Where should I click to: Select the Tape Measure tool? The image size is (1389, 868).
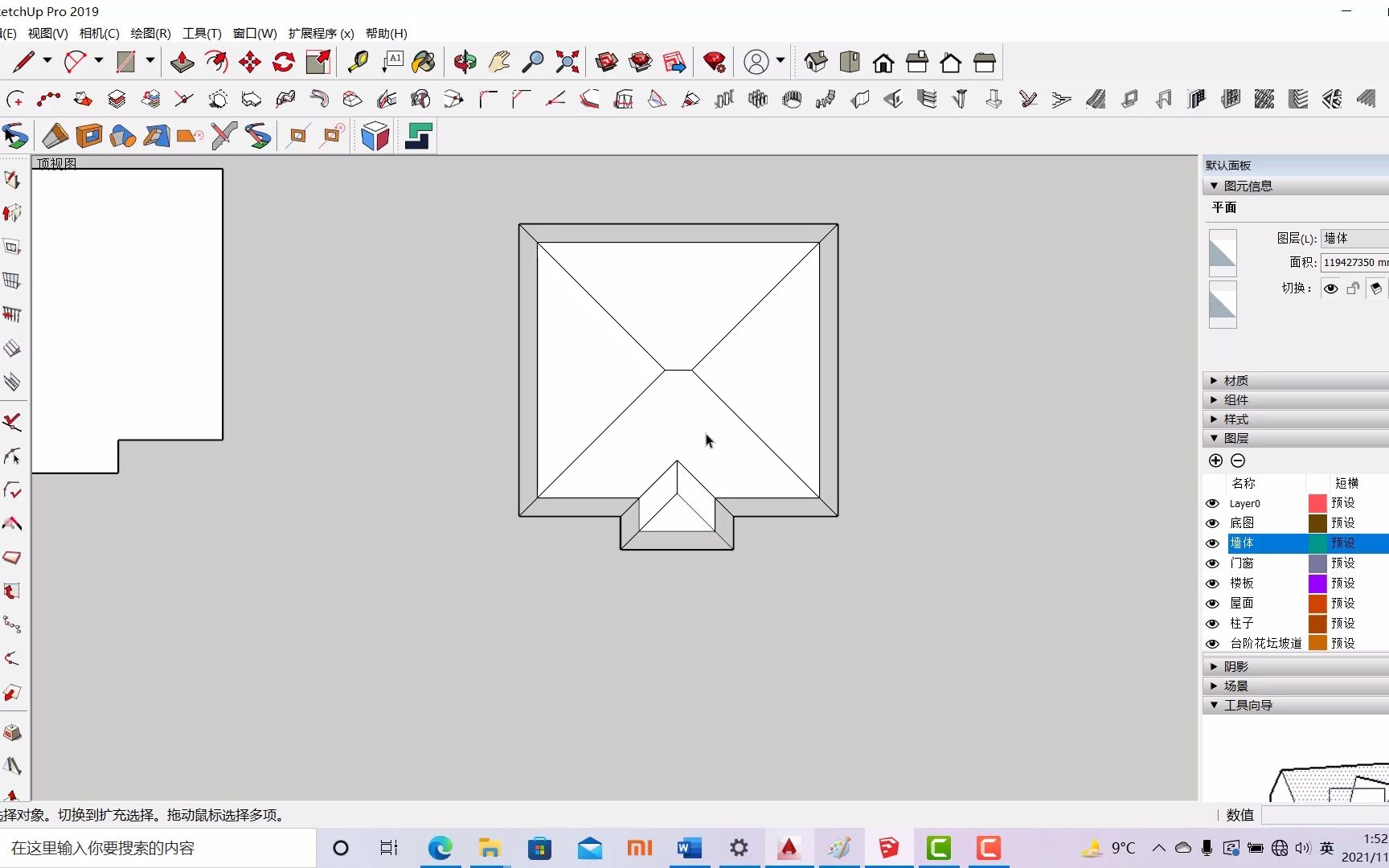(x=358, y=62)
